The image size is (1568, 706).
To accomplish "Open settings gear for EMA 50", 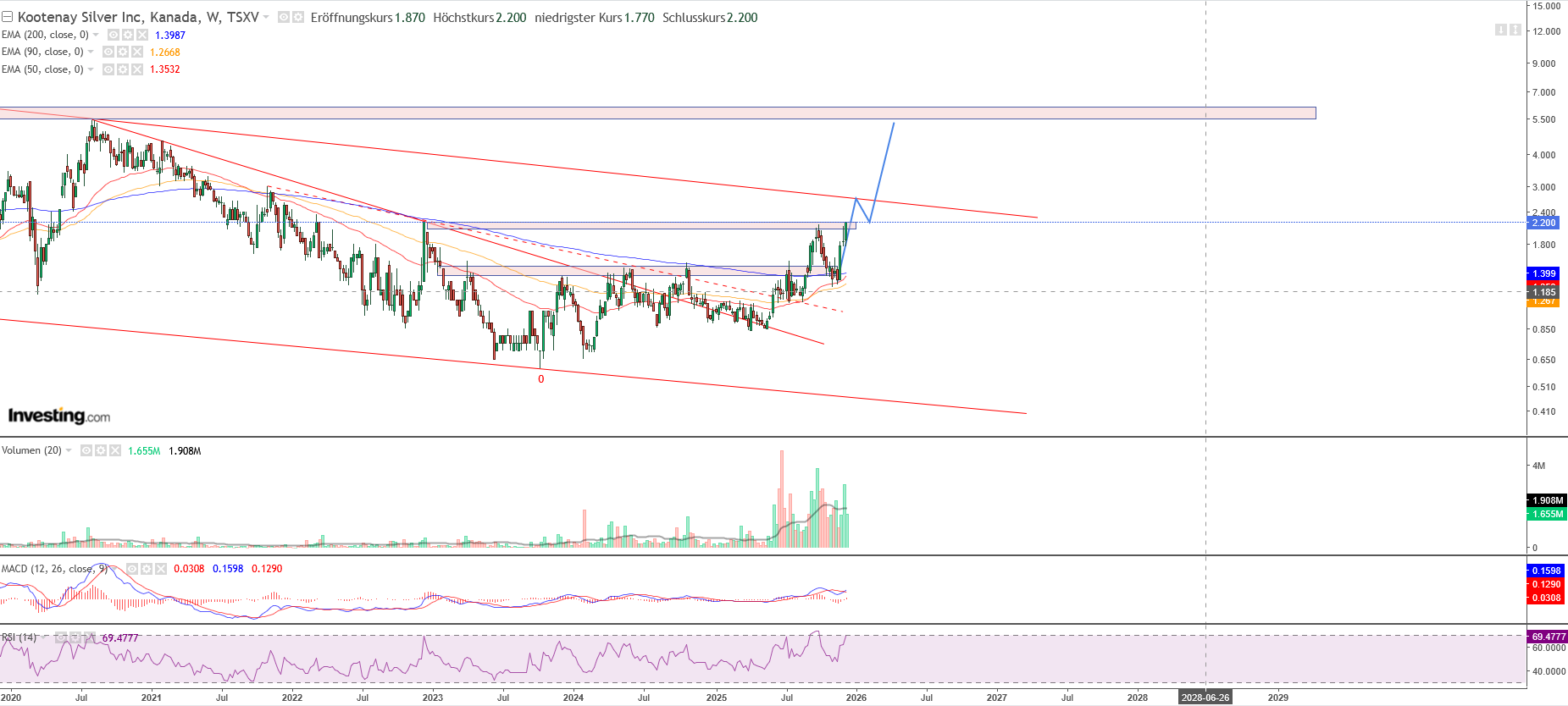I will pos(122,69).
